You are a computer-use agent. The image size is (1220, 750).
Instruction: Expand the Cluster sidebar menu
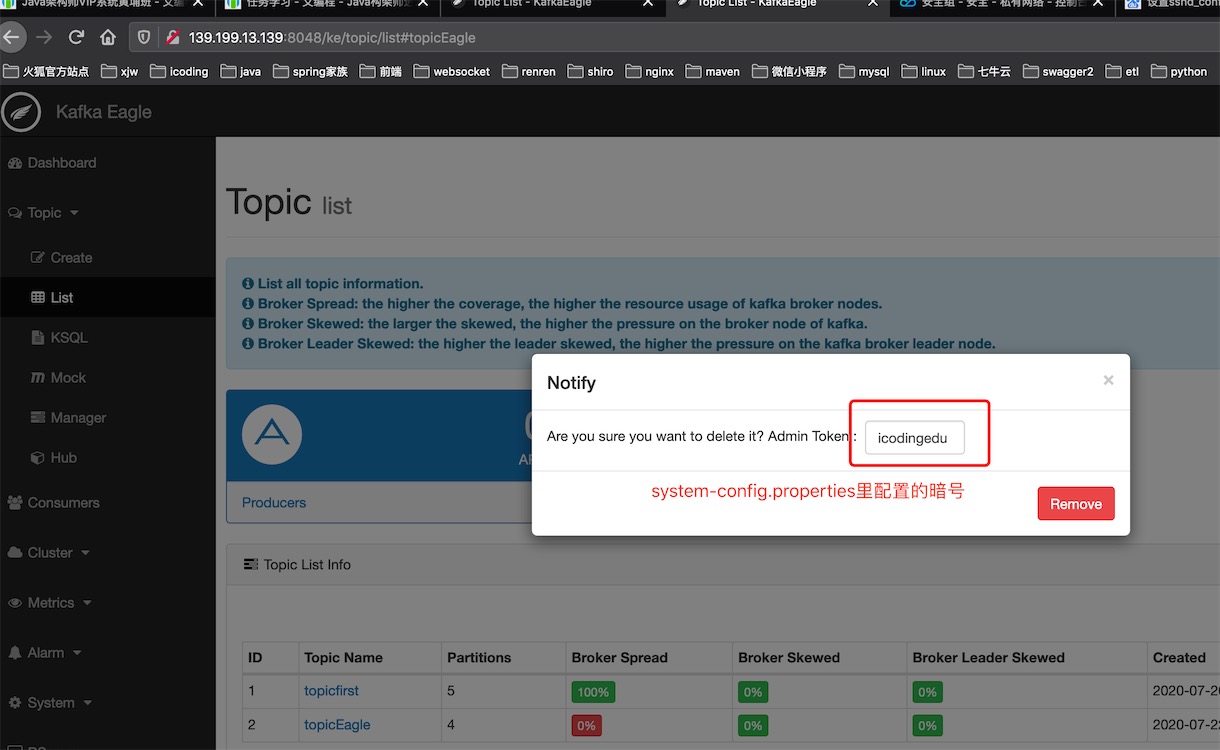tap(49, 553)
